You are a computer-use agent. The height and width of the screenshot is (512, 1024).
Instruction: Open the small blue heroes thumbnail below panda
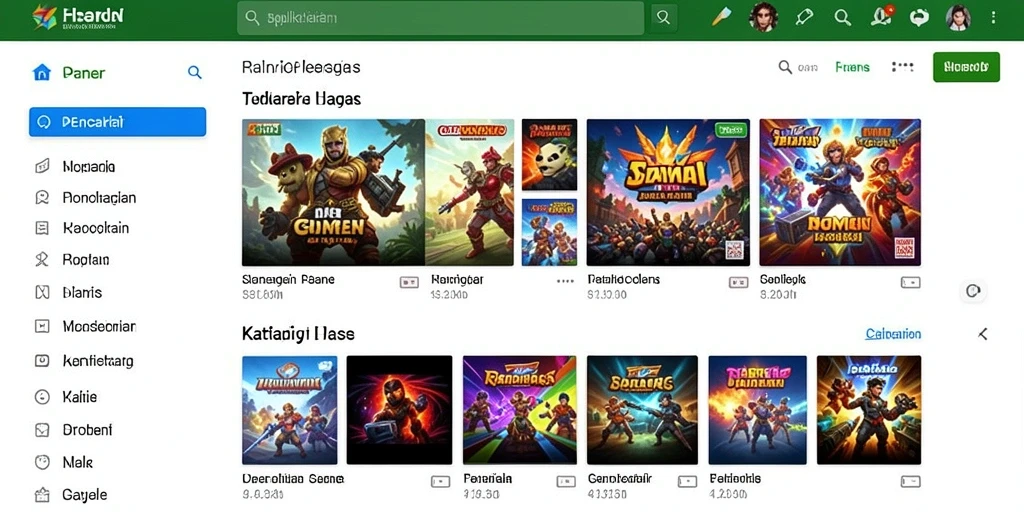[x=549, y=232]
